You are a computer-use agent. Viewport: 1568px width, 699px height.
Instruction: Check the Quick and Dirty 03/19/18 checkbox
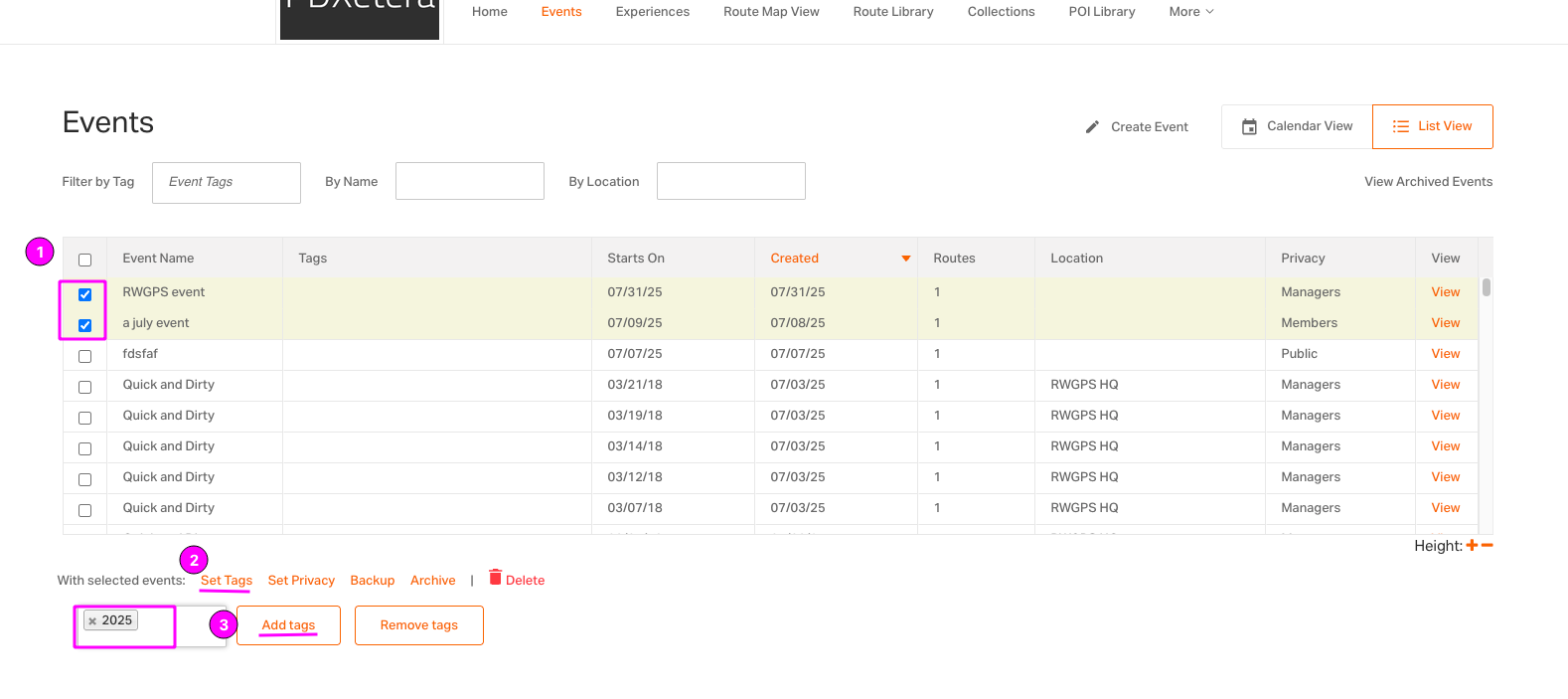84,418
